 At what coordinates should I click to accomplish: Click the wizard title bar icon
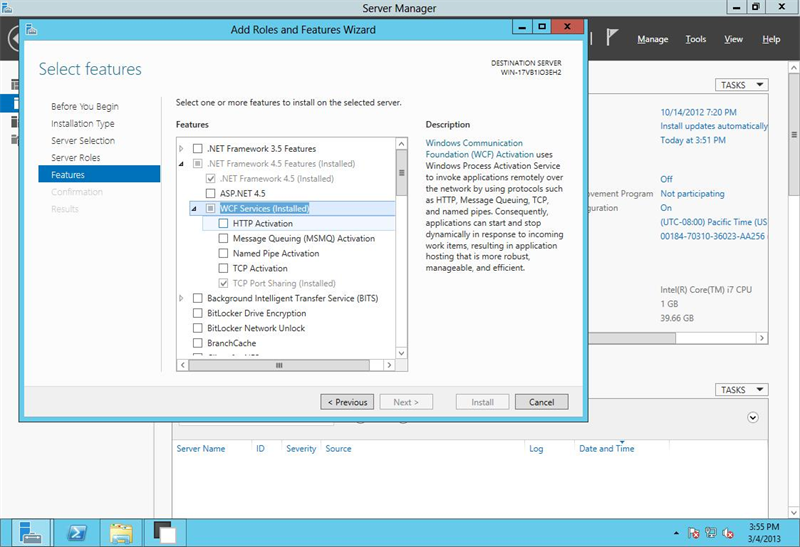pyautogui.click(x=31, y=30)
